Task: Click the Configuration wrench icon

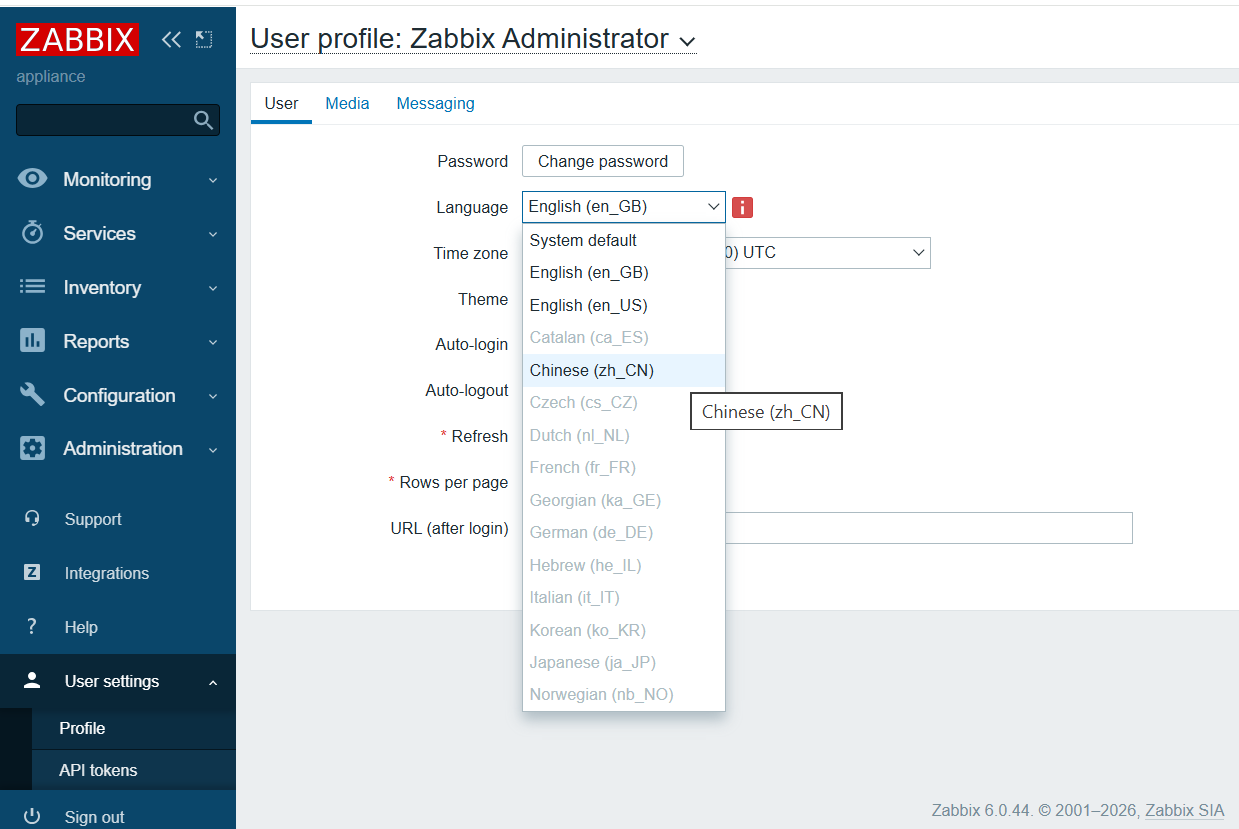Action: [x=33, y=395]
